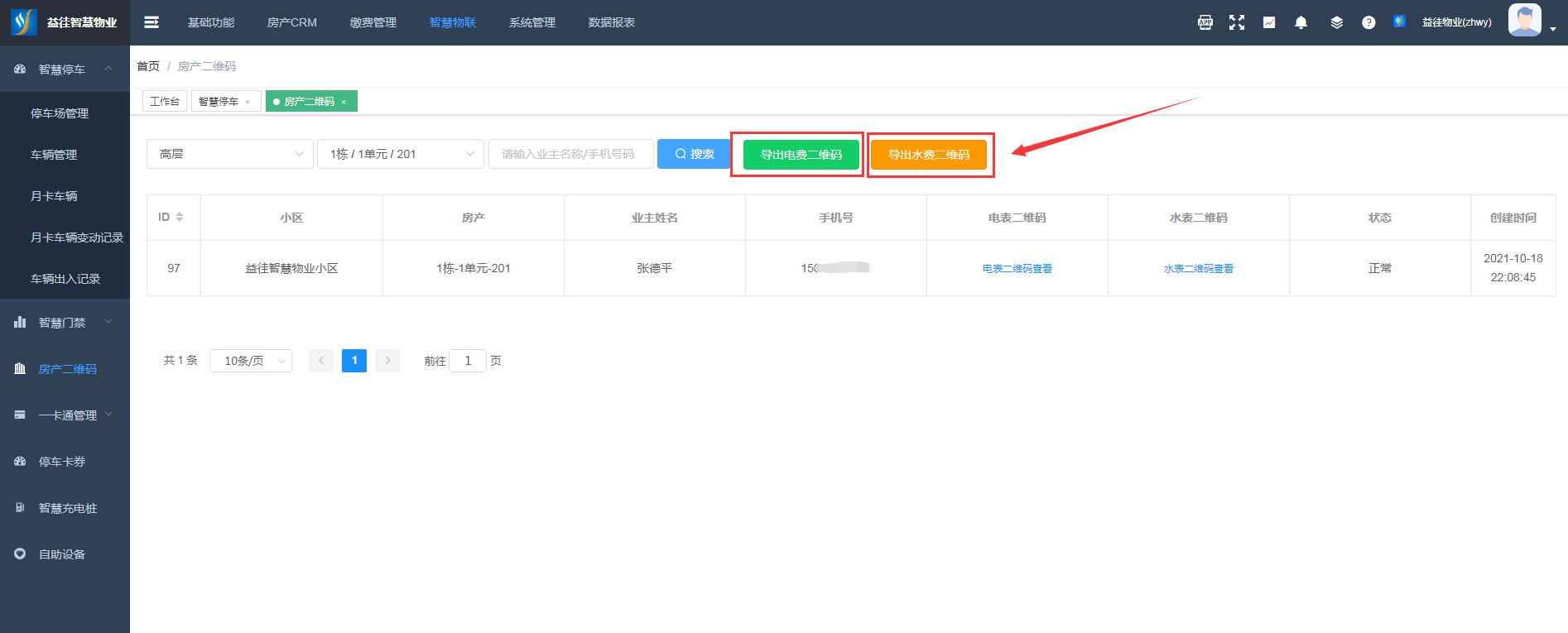1568x633 pixels.
Task: Click the 益佳物业(zhwy) username text
Action: pyautogui.click(x=1457, y=22)
